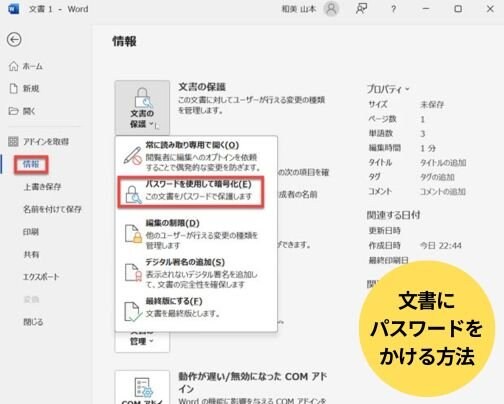Click コメントの追加 field
Image resolution: width=504 pixels, height=404 pixels.
click(443, 192)
